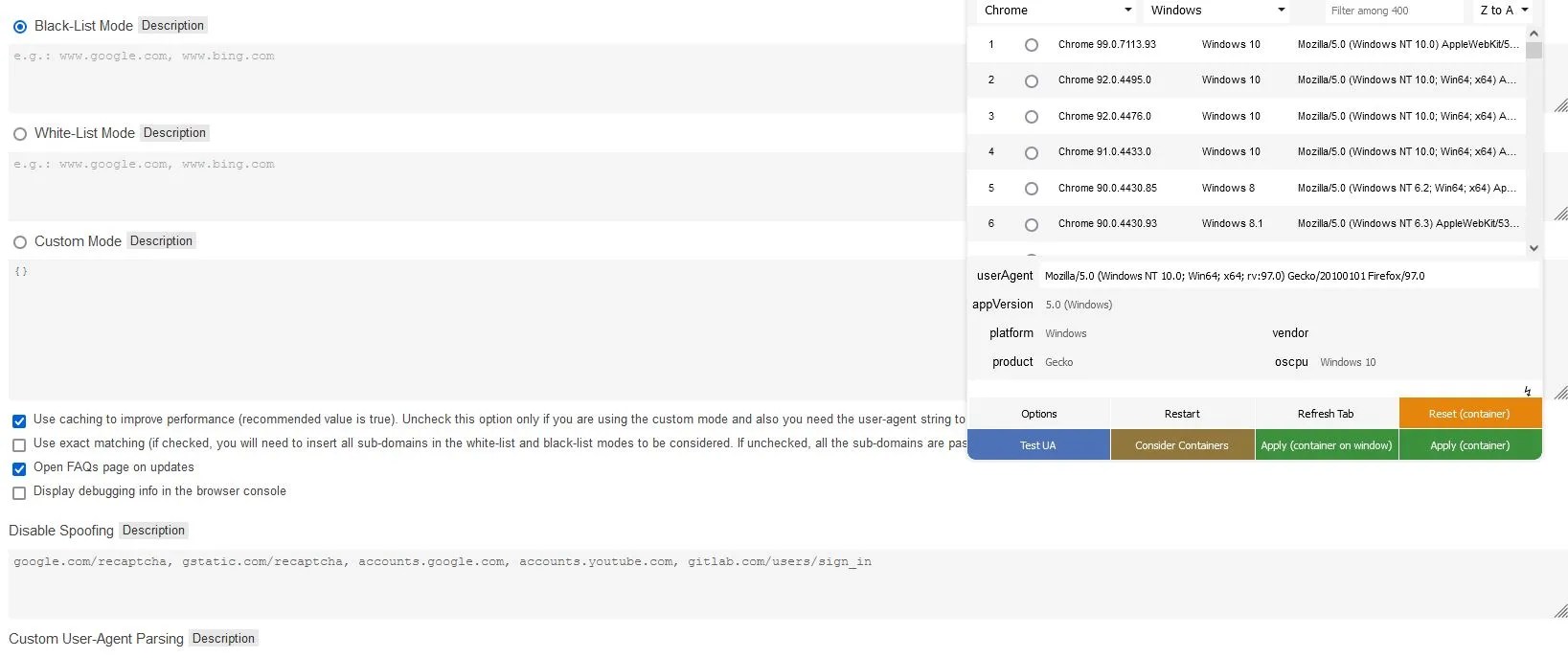Image resolution: width=1568 pixels, height=658 pixels.
Task: Click row number 1 in list
Action: point(991,45)
